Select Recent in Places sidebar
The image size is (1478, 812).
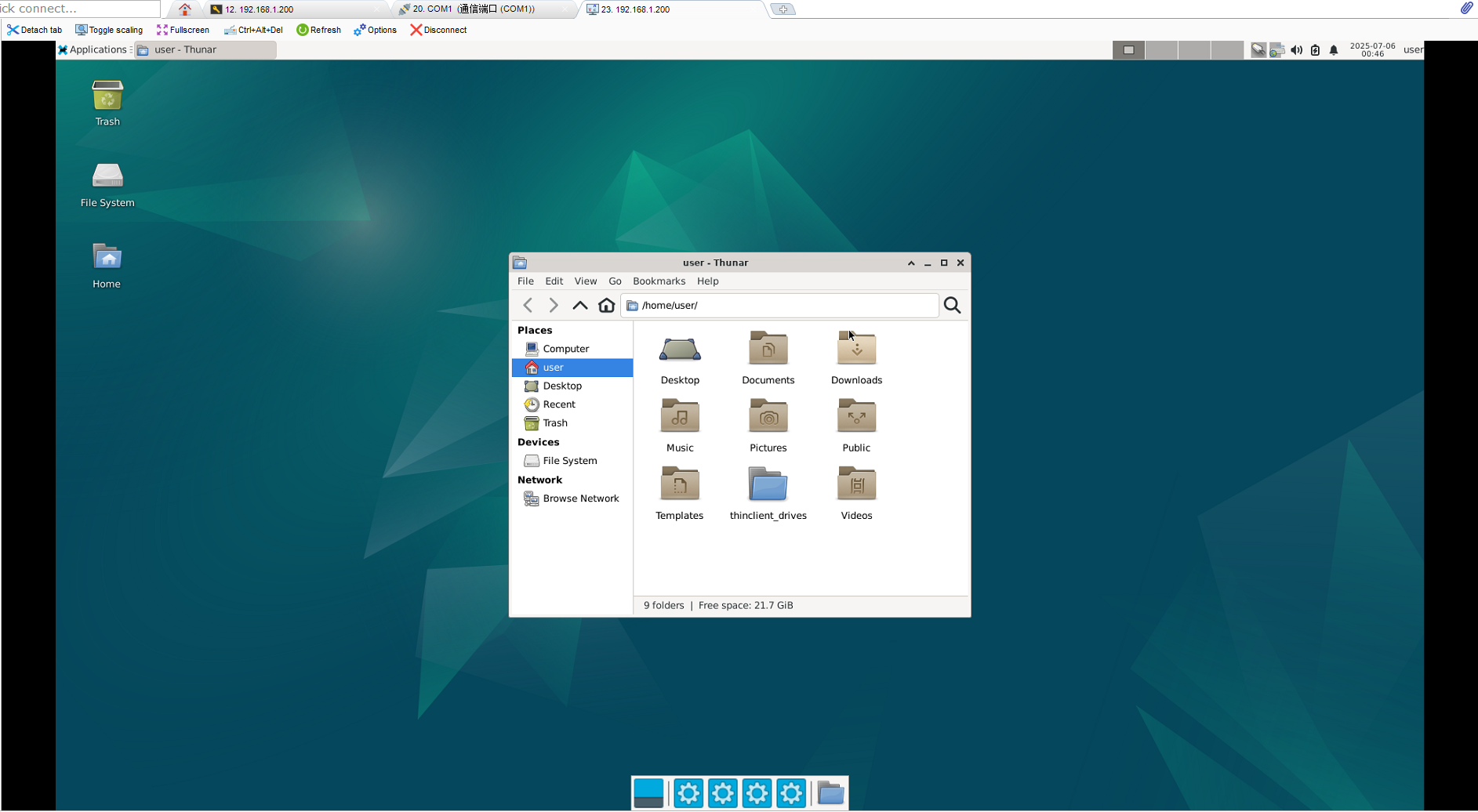[x=572, y=404]
